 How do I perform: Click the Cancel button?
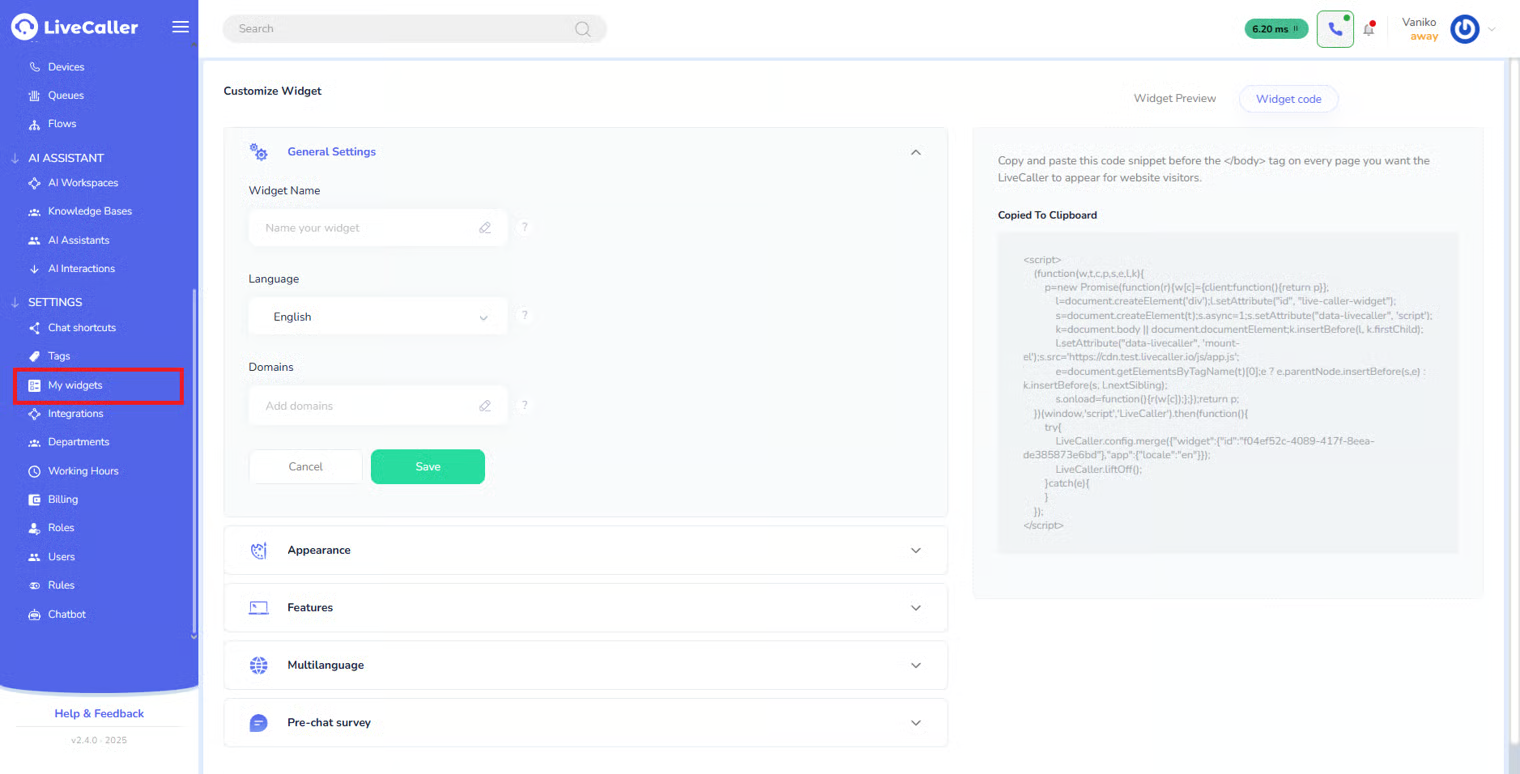(305, 467)
